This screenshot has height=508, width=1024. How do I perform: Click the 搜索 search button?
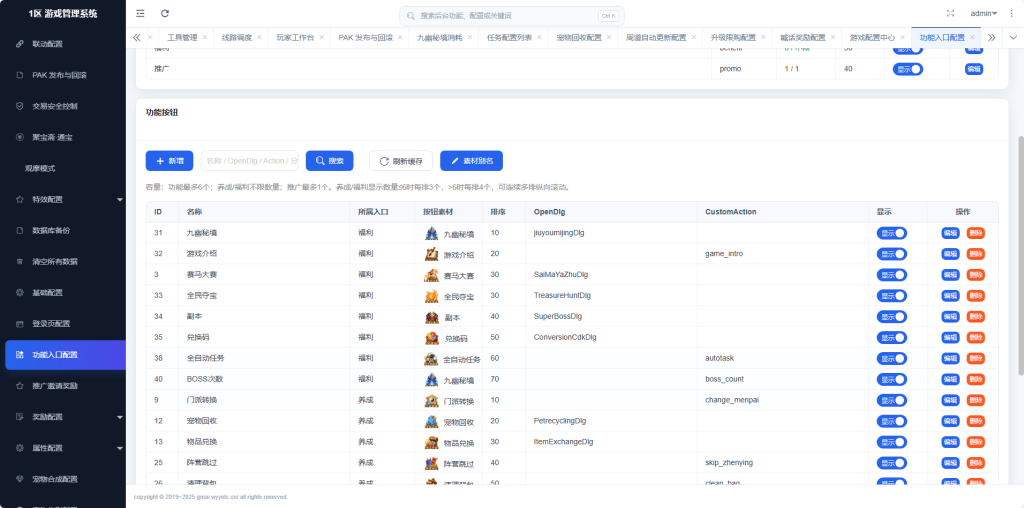point(329,161)
